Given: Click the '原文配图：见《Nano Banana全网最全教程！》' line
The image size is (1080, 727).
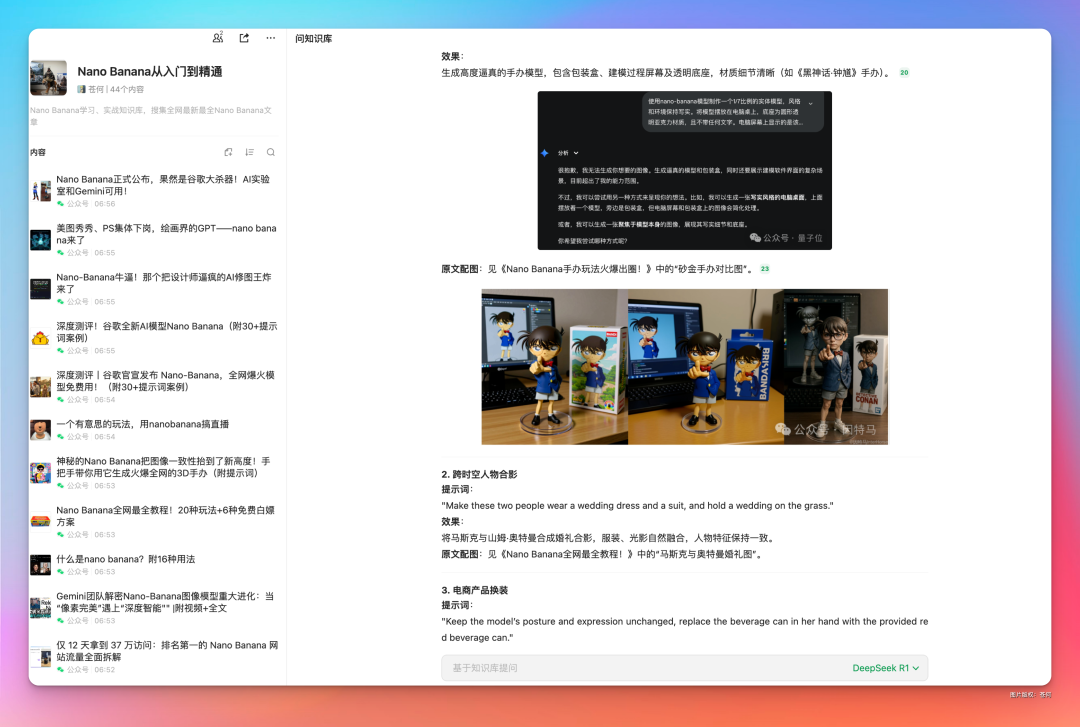Looking at the screenshot, I should click(601, 554).
